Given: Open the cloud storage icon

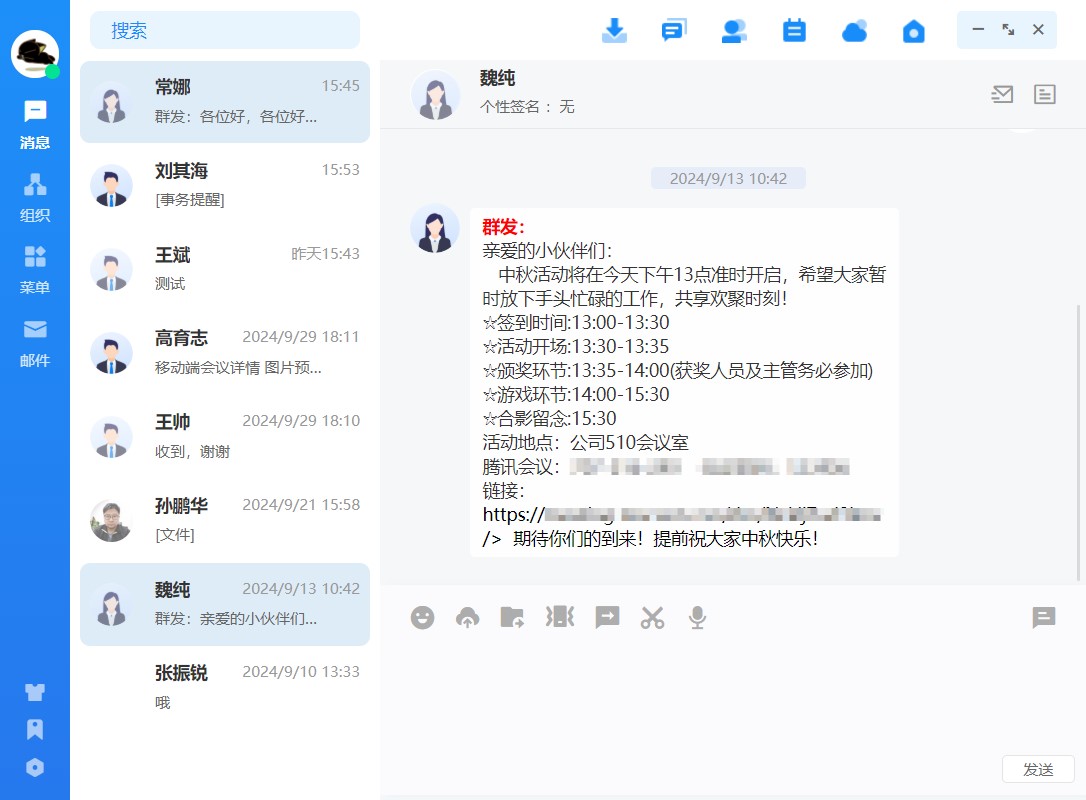Looking at the screenshot, I should point(854,31).
